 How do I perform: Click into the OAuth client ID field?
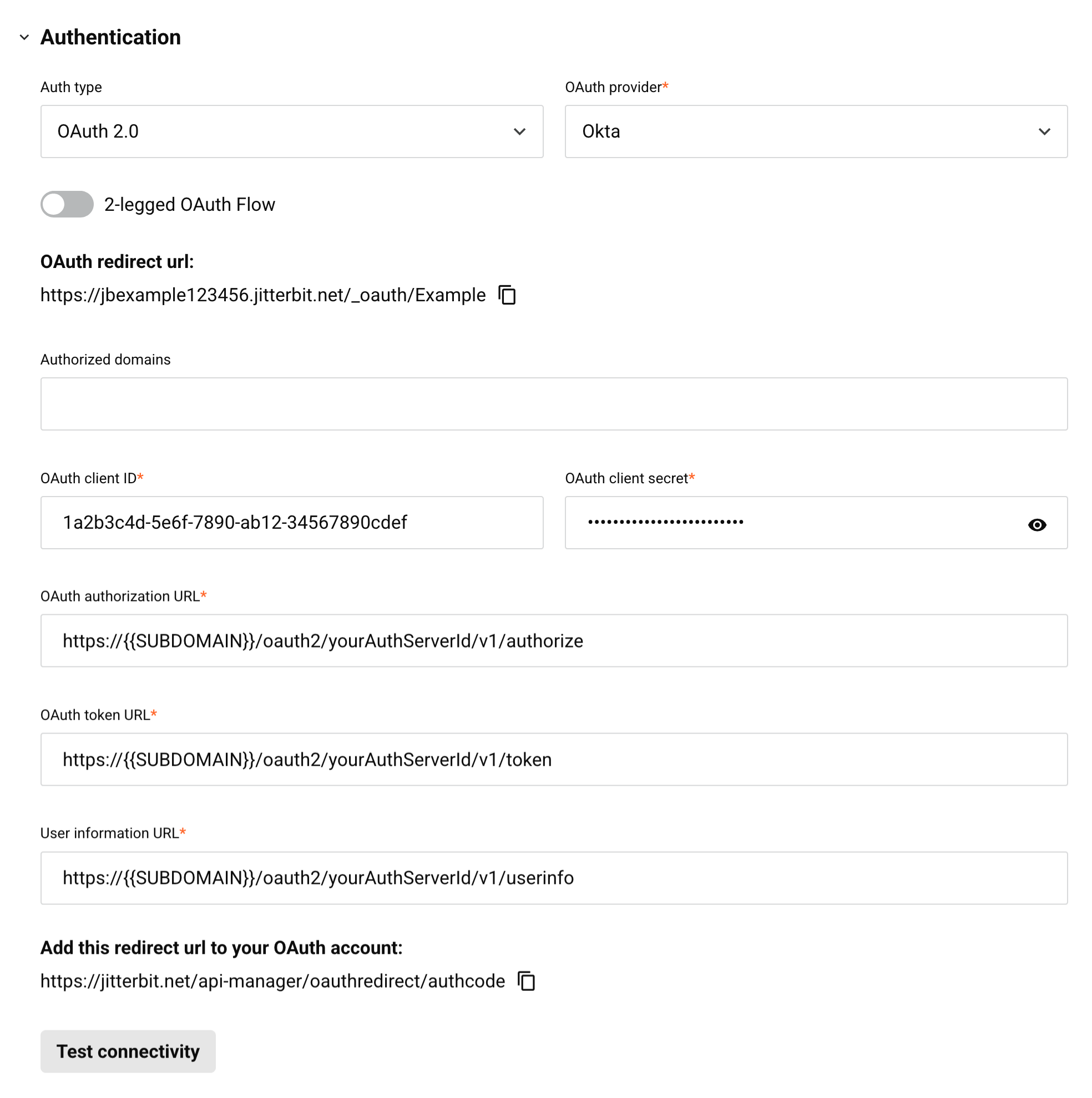tap(292, 522)
